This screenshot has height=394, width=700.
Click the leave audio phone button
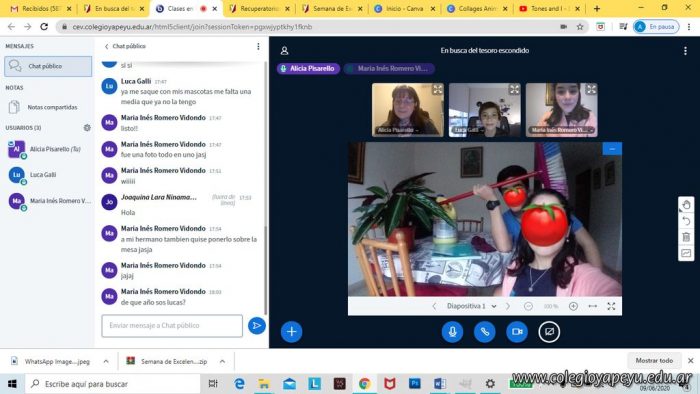(x=484, y=332)
